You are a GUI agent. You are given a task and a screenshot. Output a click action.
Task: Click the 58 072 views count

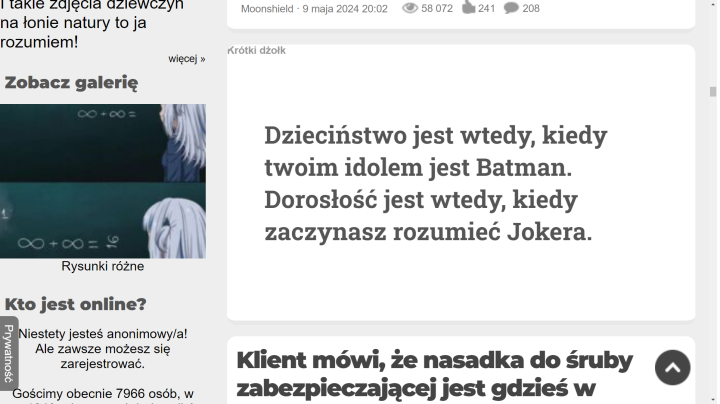click(437, 9)
